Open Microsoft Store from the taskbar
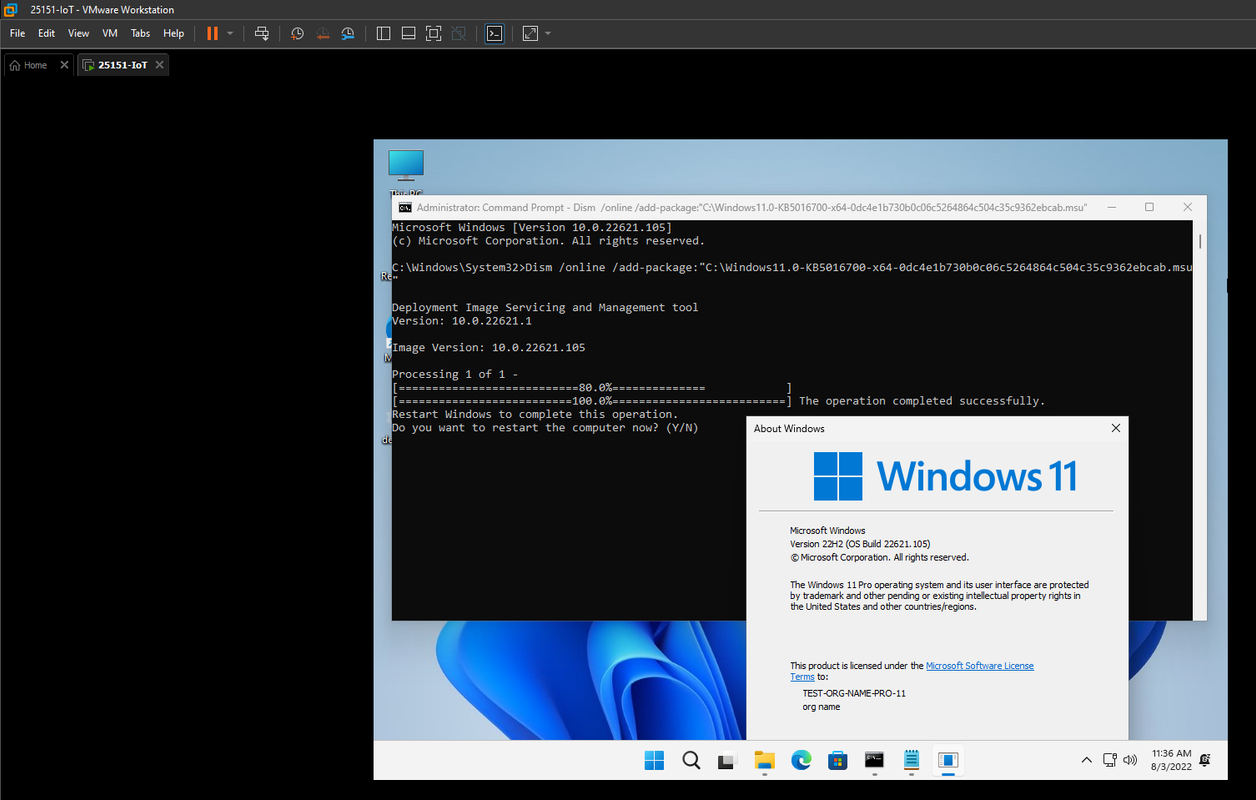1256x800 pixels. click(x=838, y=760)
